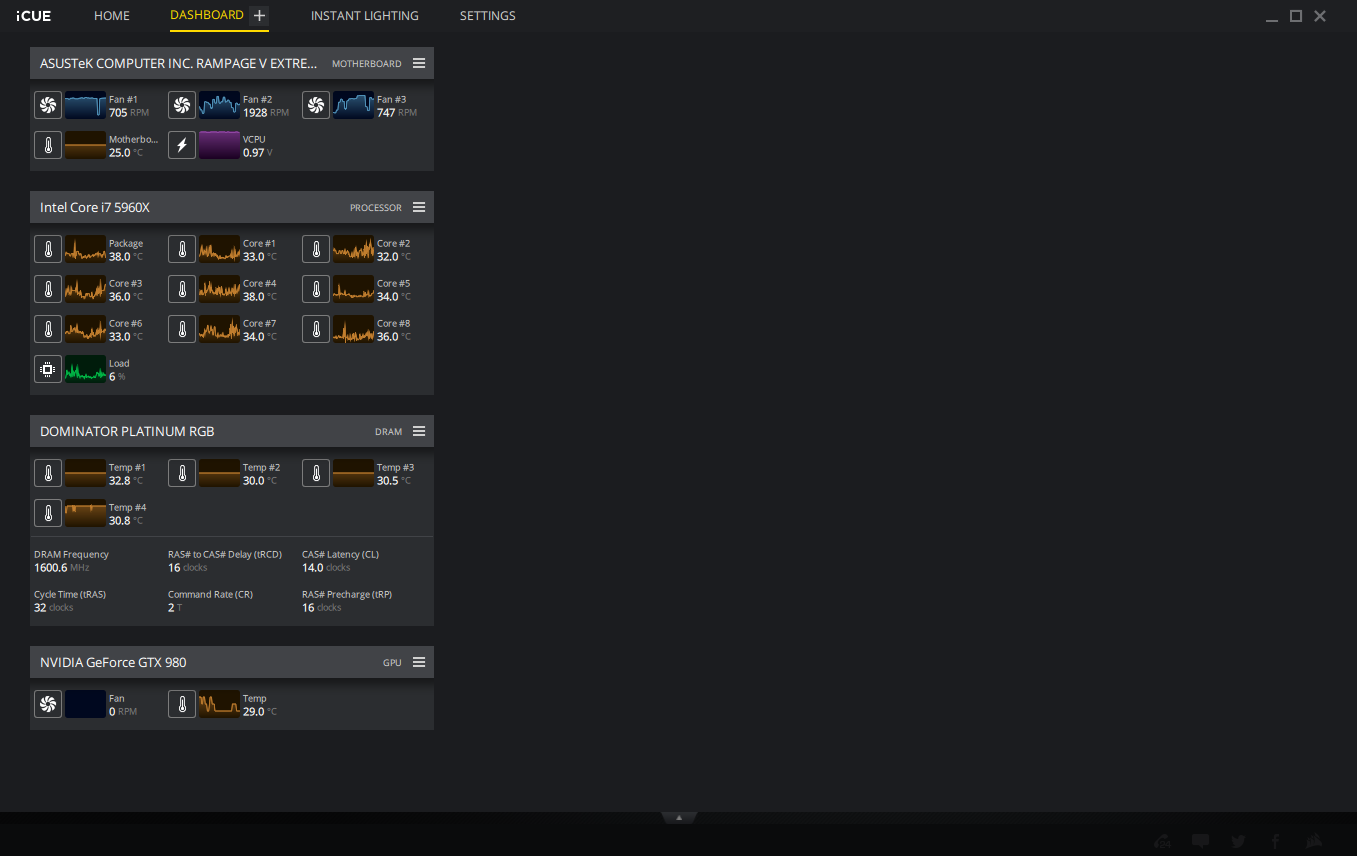Expand the bottom panel arrow handle
1357x856 pixels.
tap(679, 817)
